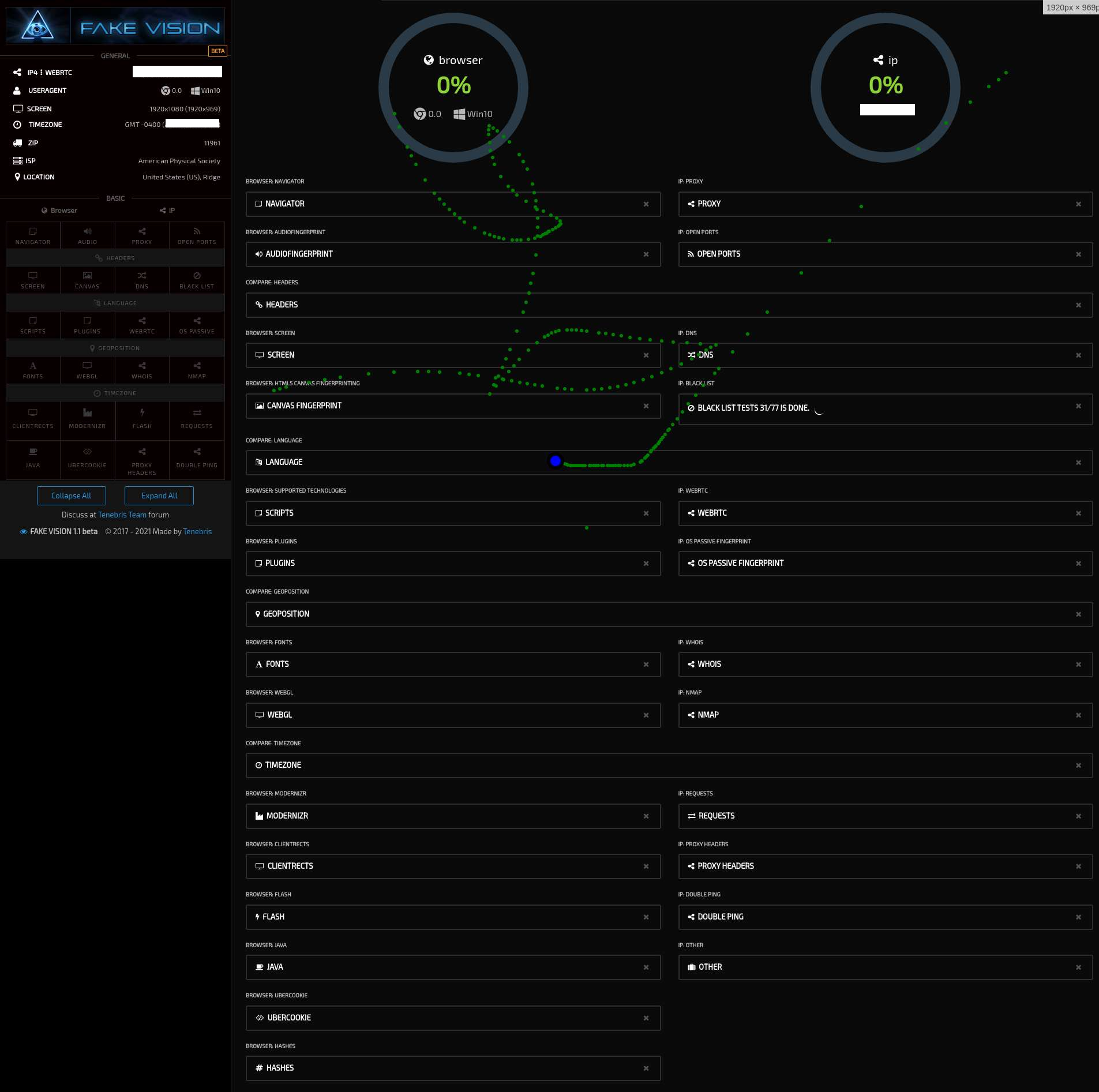Click the Flash sidebar icon
1099x1092 pixels.
pos(142,418)
